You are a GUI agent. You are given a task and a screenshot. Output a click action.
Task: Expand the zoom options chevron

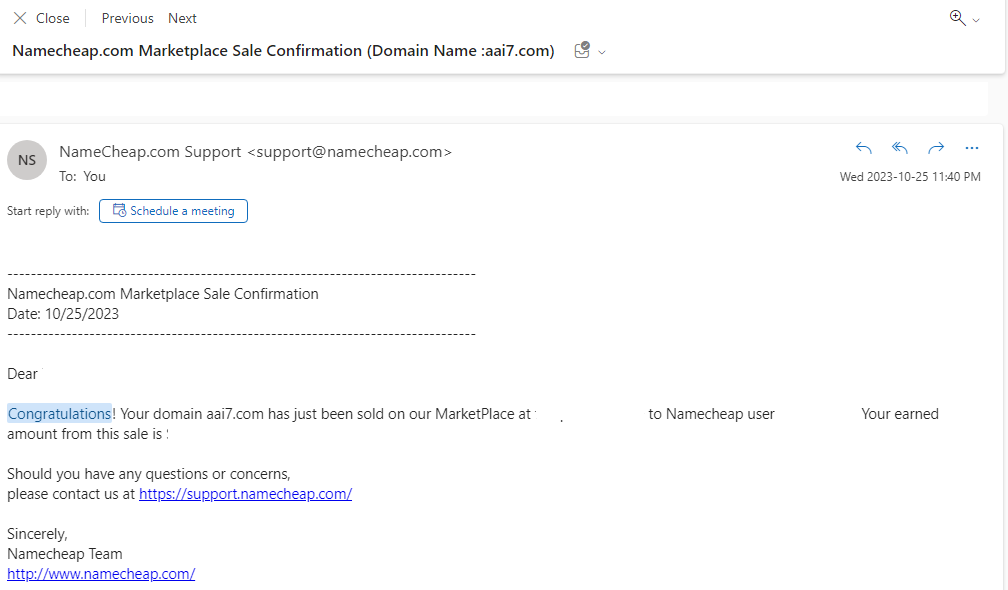pos(976,21)
